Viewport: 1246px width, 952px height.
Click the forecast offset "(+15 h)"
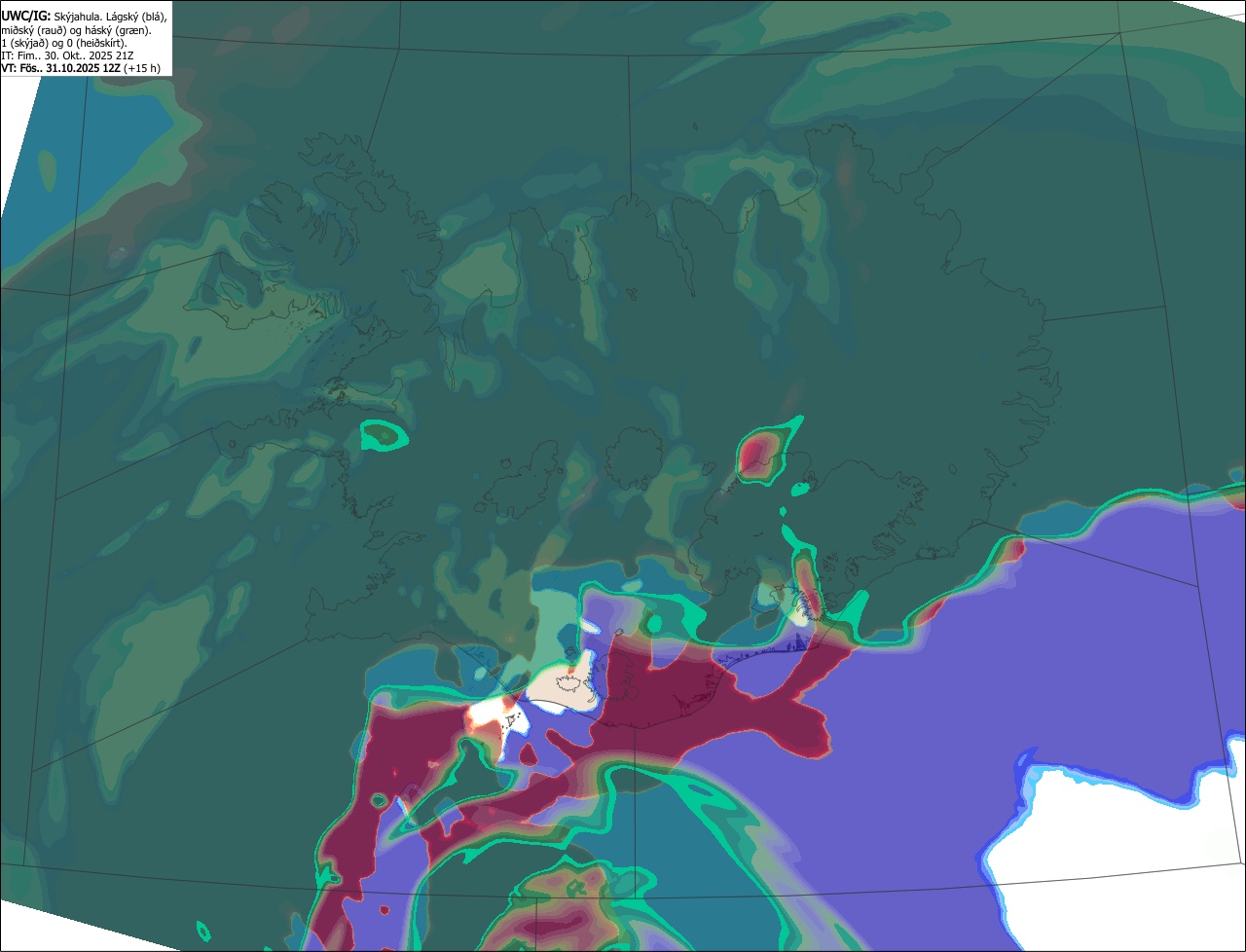tap(142, 68)
